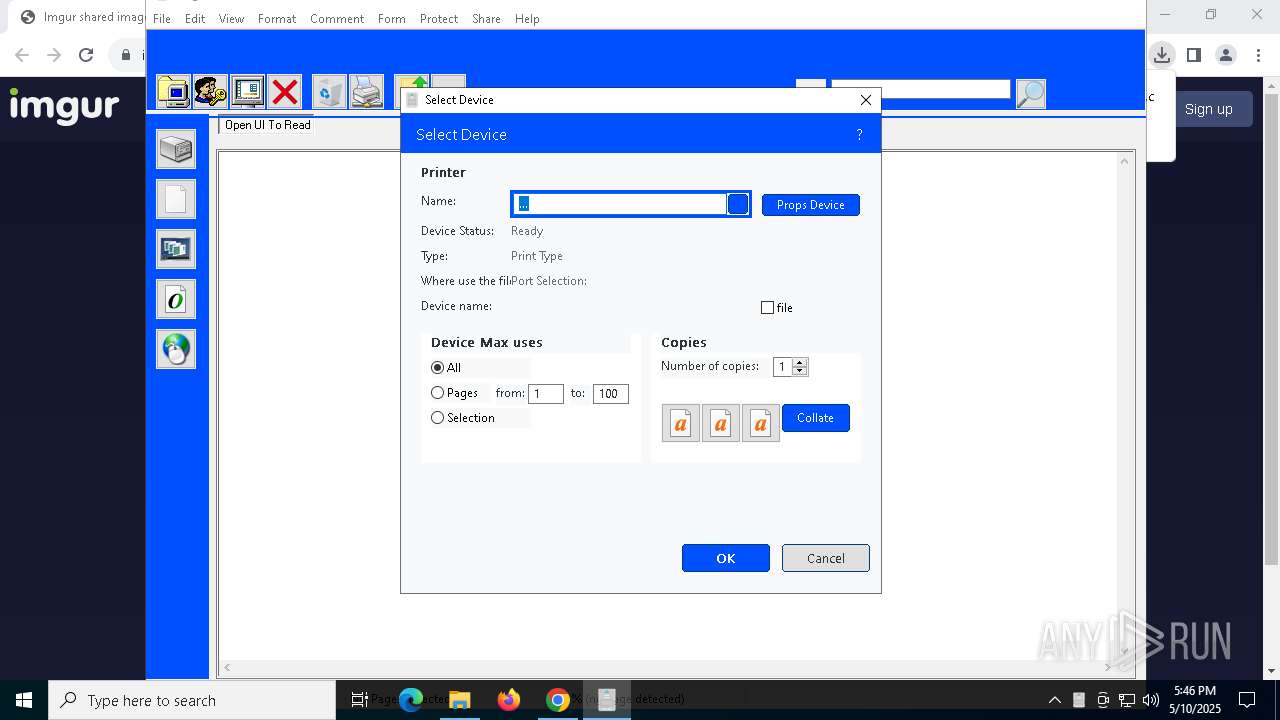Open the Protect menu
This screenshot has width=1280, height=720.
439,19
